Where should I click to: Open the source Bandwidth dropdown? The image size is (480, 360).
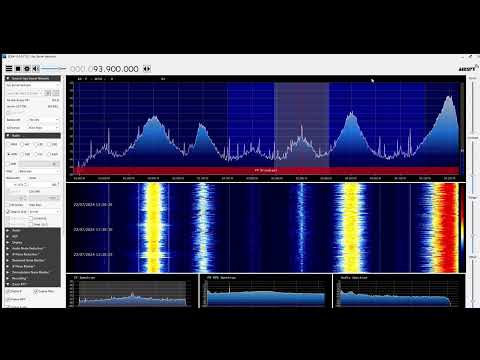[x=43, y=120]
